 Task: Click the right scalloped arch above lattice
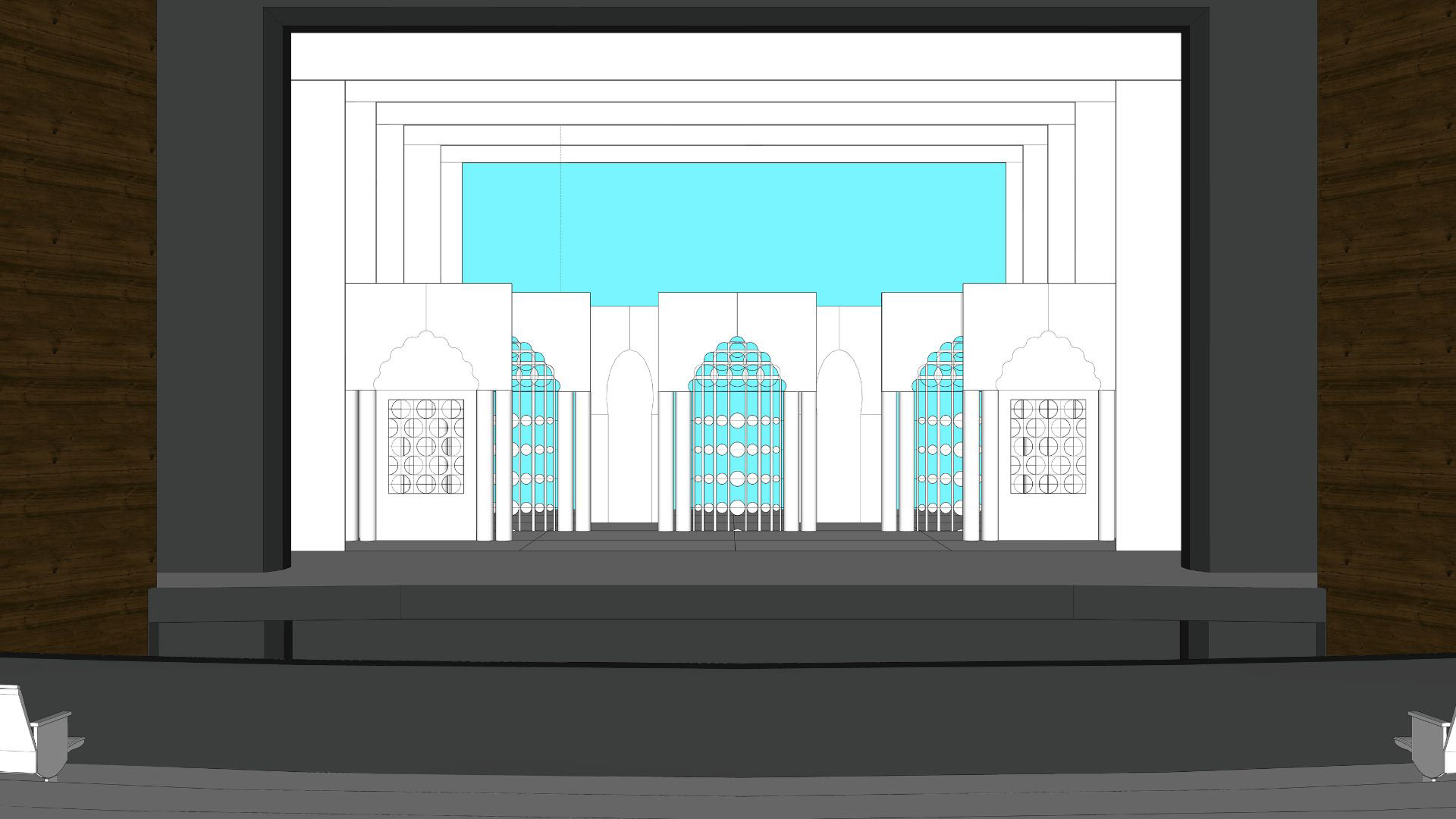(x=1048, y=362)
